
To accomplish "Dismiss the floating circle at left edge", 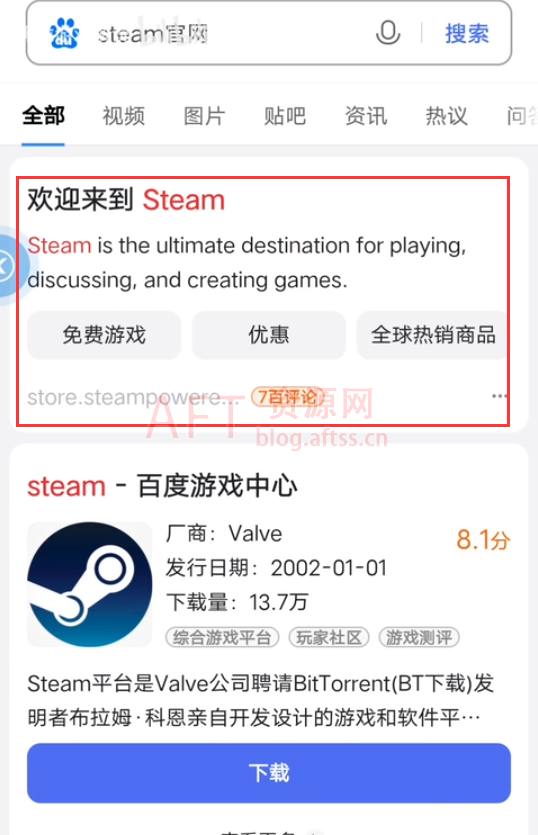I will (11, 265).
